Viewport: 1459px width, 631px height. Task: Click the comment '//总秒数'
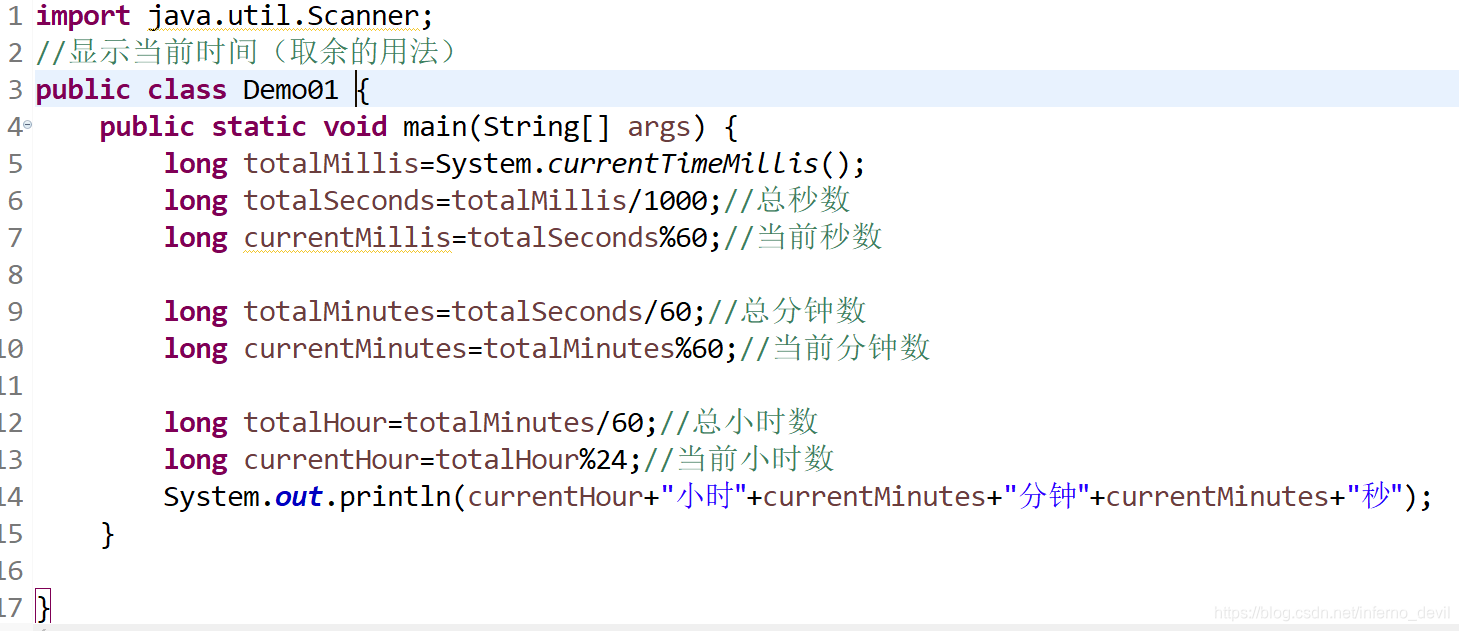point(786,200)
